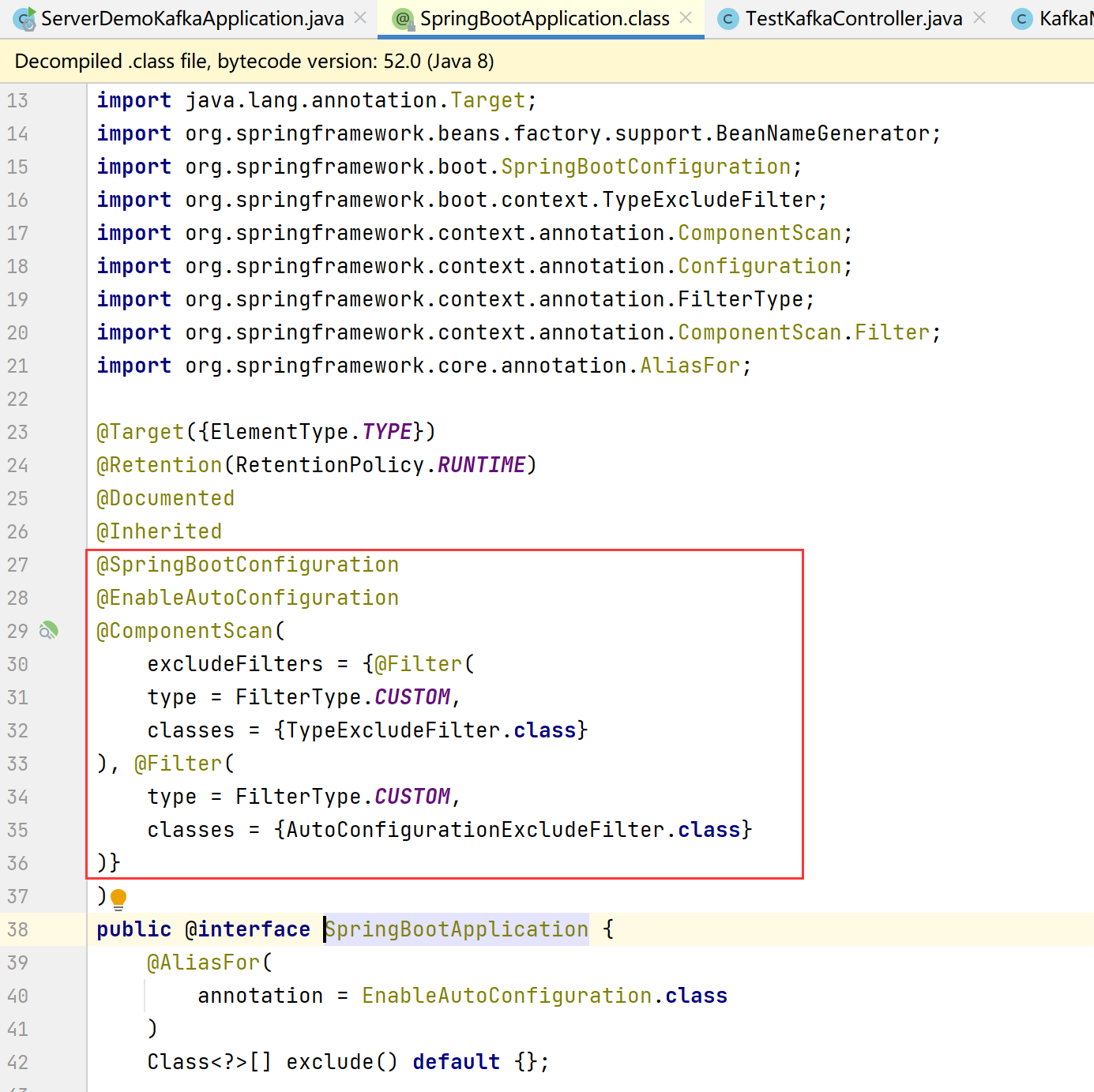Click RetentionPolicy.RUNTIME on line 24

coord(381,465)
